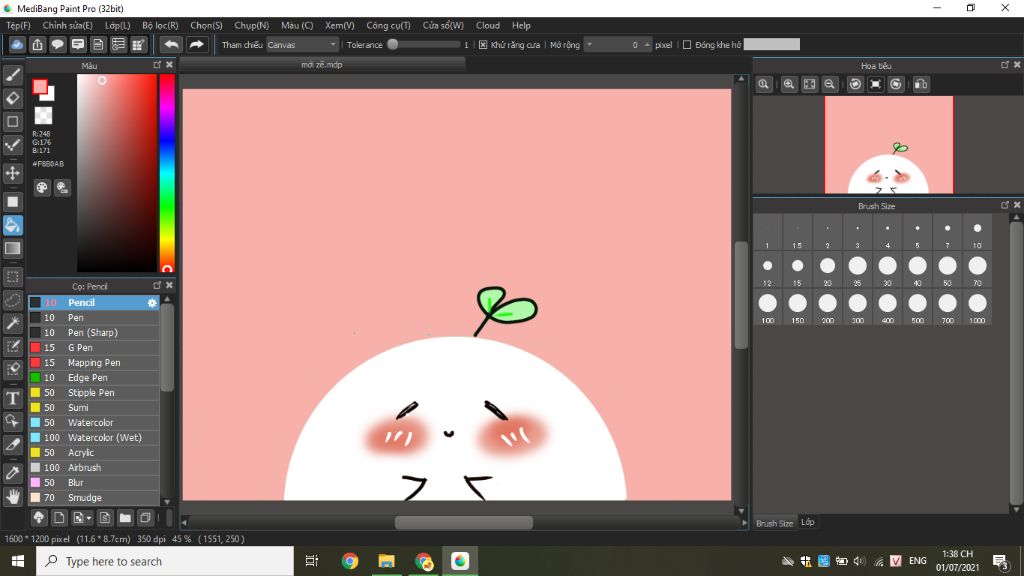The width and height of the screenshot is (1024, 576).
Task: Open Pencil brush settings gear
Action: (x=152, y=303)
